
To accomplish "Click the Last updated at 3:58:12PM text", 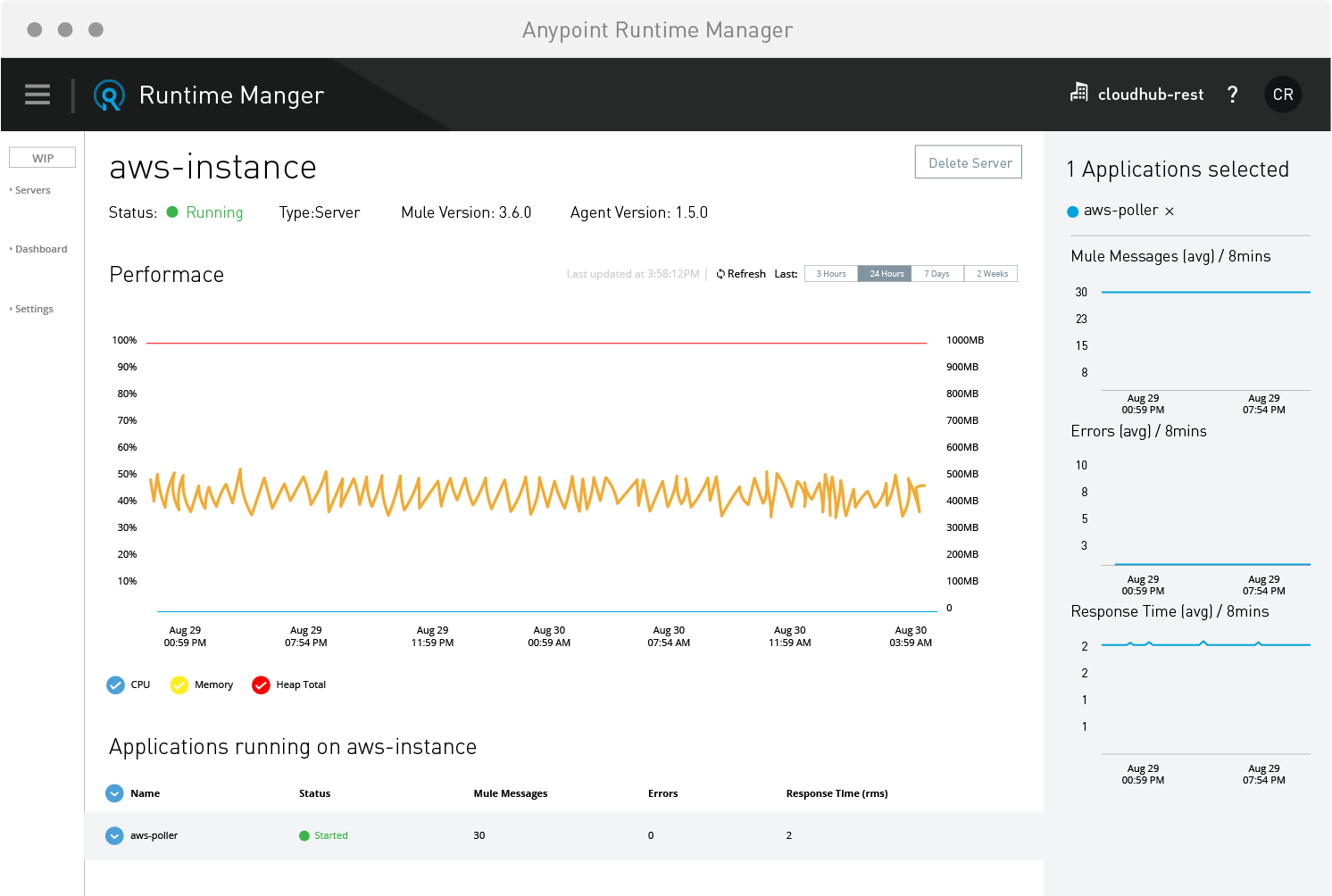I will pyautogui.click(x=633, y=274).
